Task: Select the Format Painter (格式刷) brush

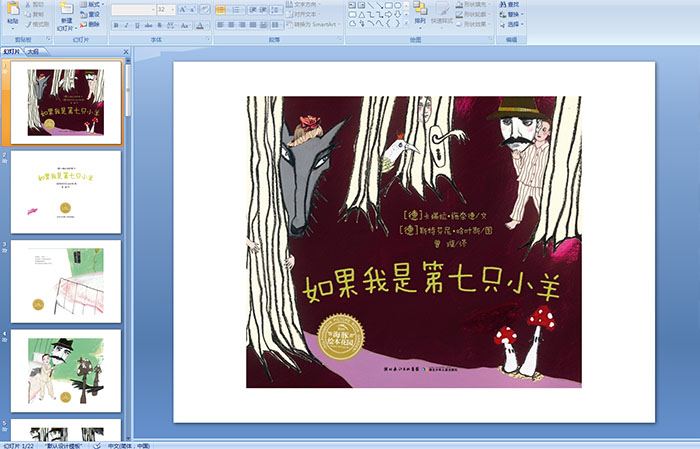Action: click(x=37, y=24)
